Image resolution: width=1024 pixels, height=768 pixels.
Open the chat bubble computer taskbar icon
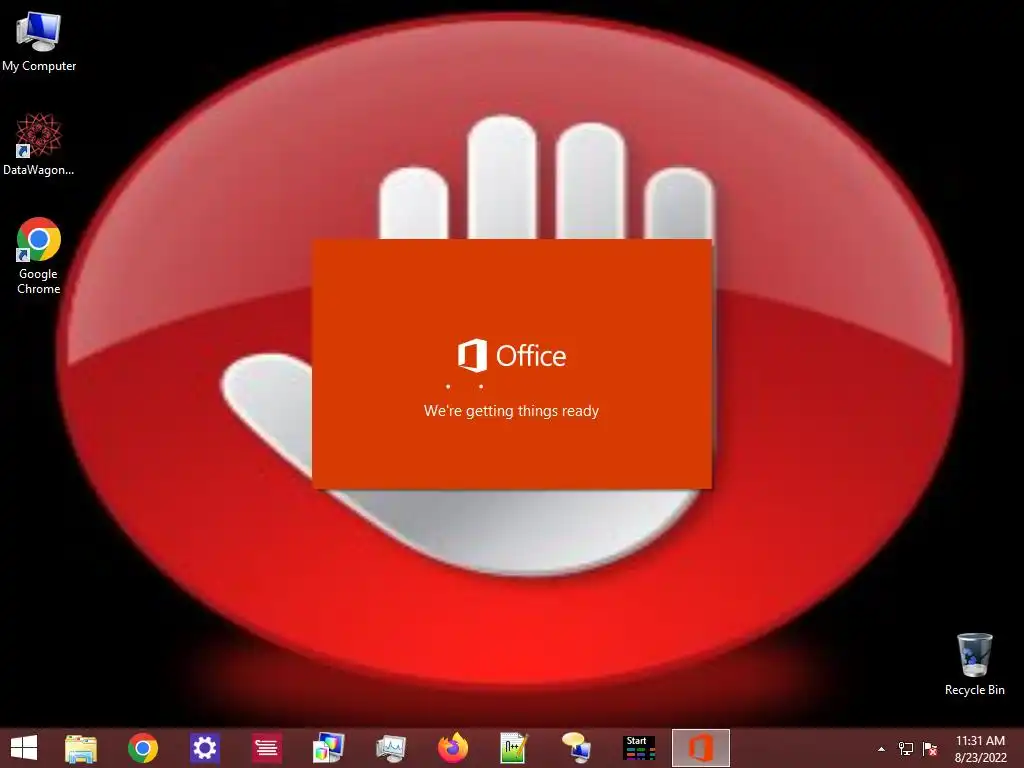click(576, 748)
